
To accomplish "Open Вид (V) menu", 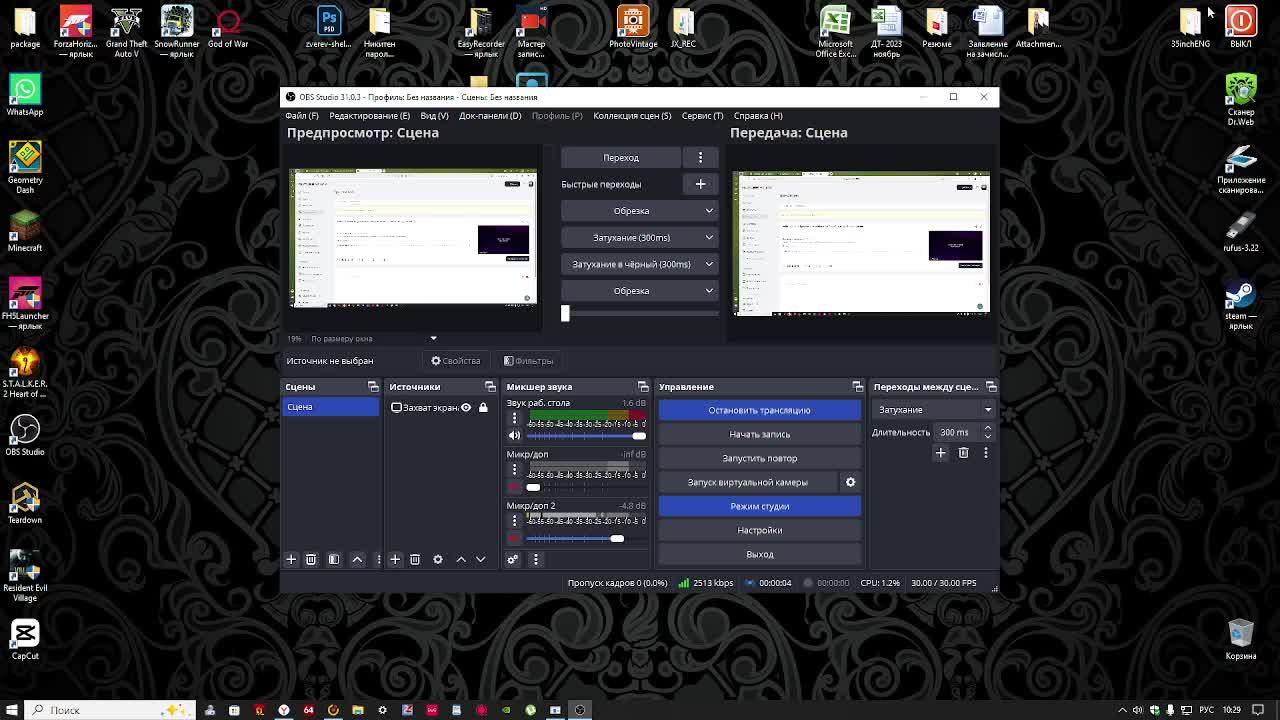I will pyautogui.click(x=434, y=116).
